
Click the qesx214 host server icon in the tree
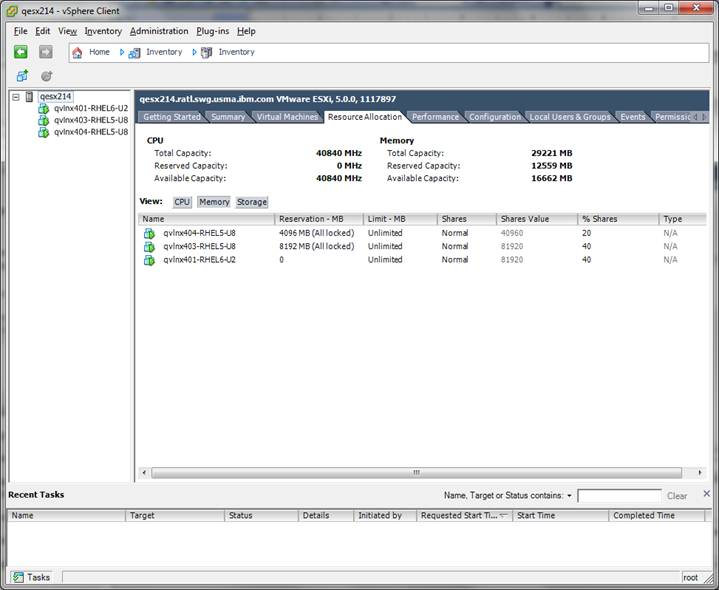[29, 96]
